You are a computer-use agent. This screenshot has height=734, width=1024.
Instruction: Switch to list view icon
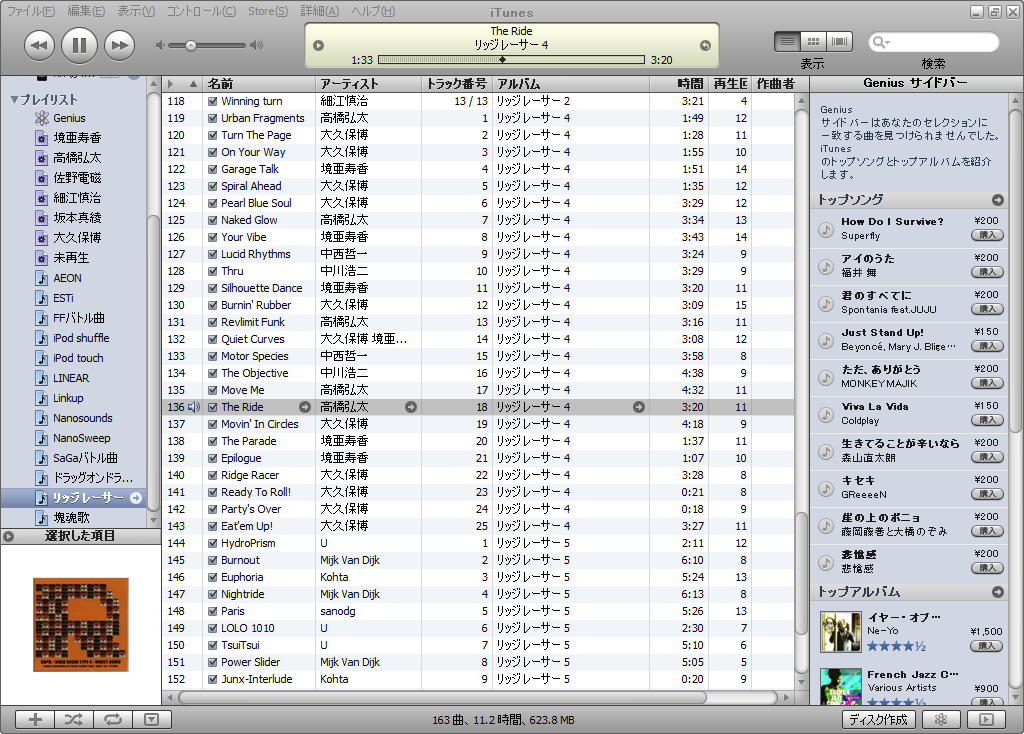pyautogui.click(x=787, y=42)
